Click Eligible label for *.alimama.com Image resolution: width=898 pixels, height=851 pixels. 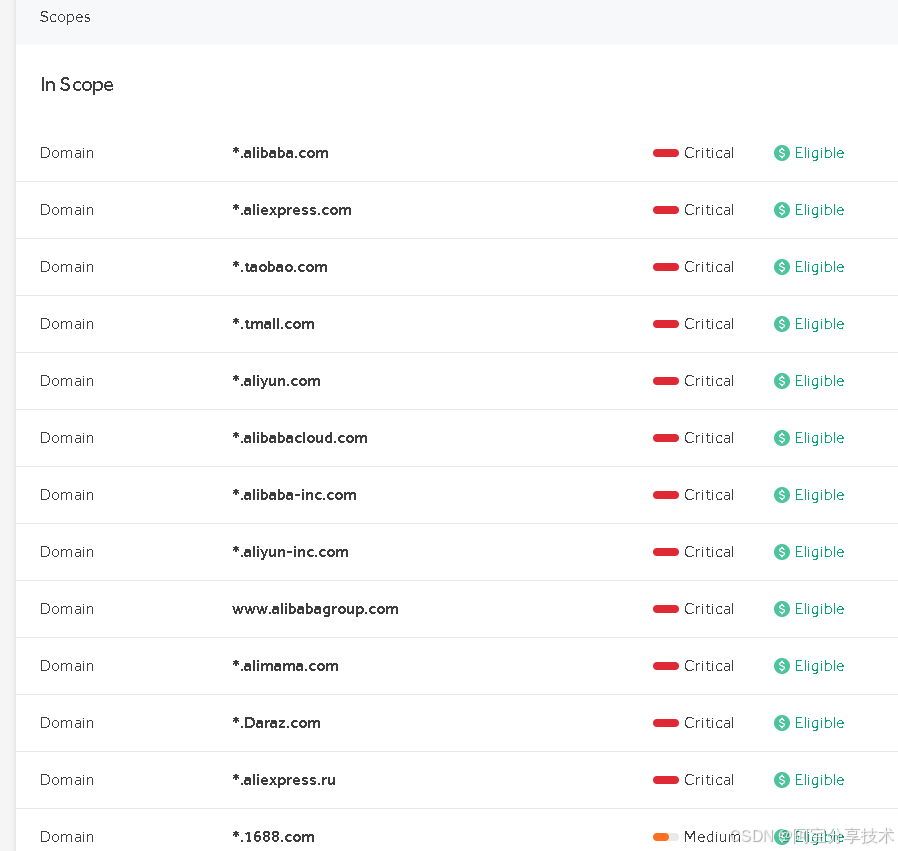[819, 665]
